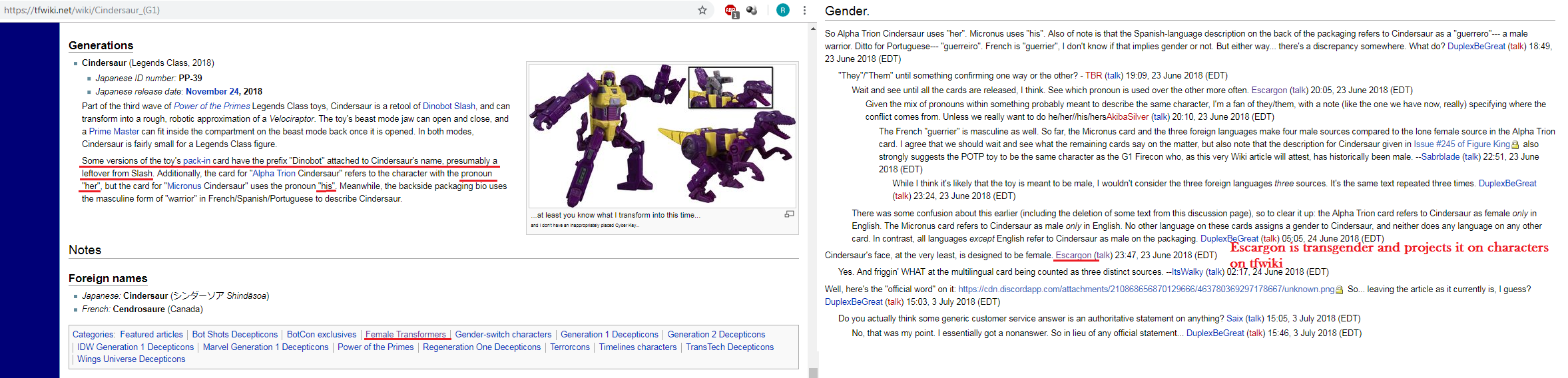Click the wiki page vertical scrollbar thumb
The width and height of the screenshot is (1568, 378).
[x=813, y=373]
